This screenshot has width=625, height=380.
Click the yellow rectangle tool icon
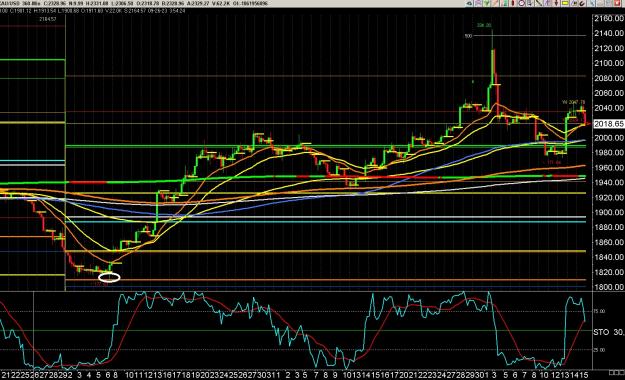click(x=564, y=3)
